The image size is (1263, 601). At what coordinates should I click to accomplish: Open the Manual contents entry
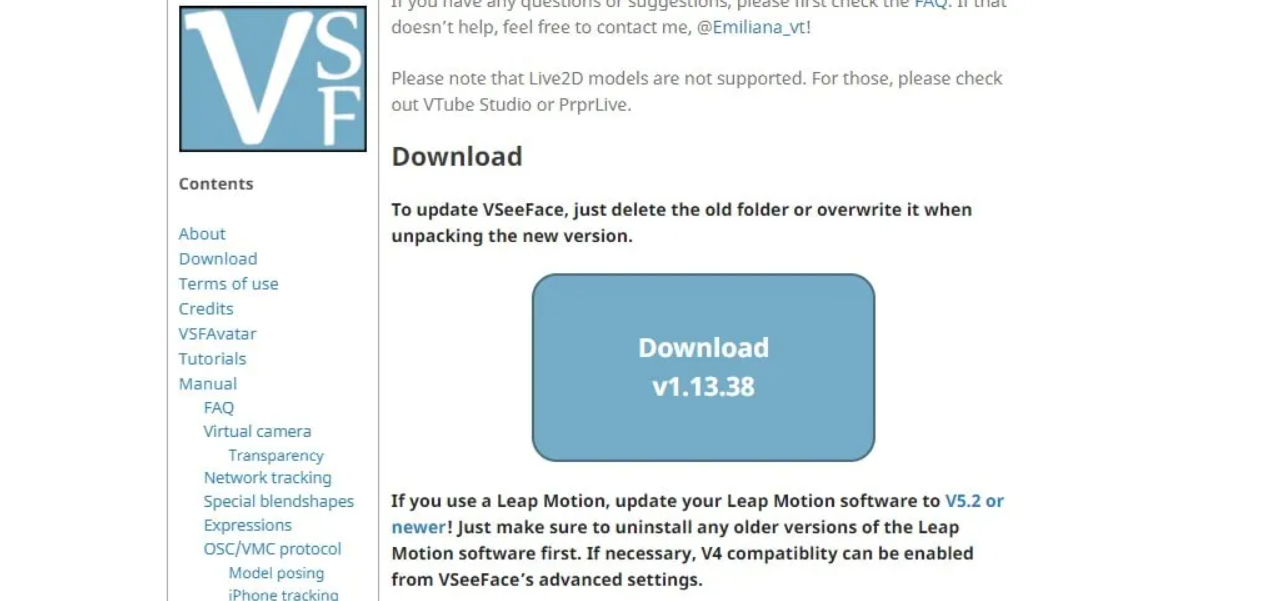(x=208, y=384)
